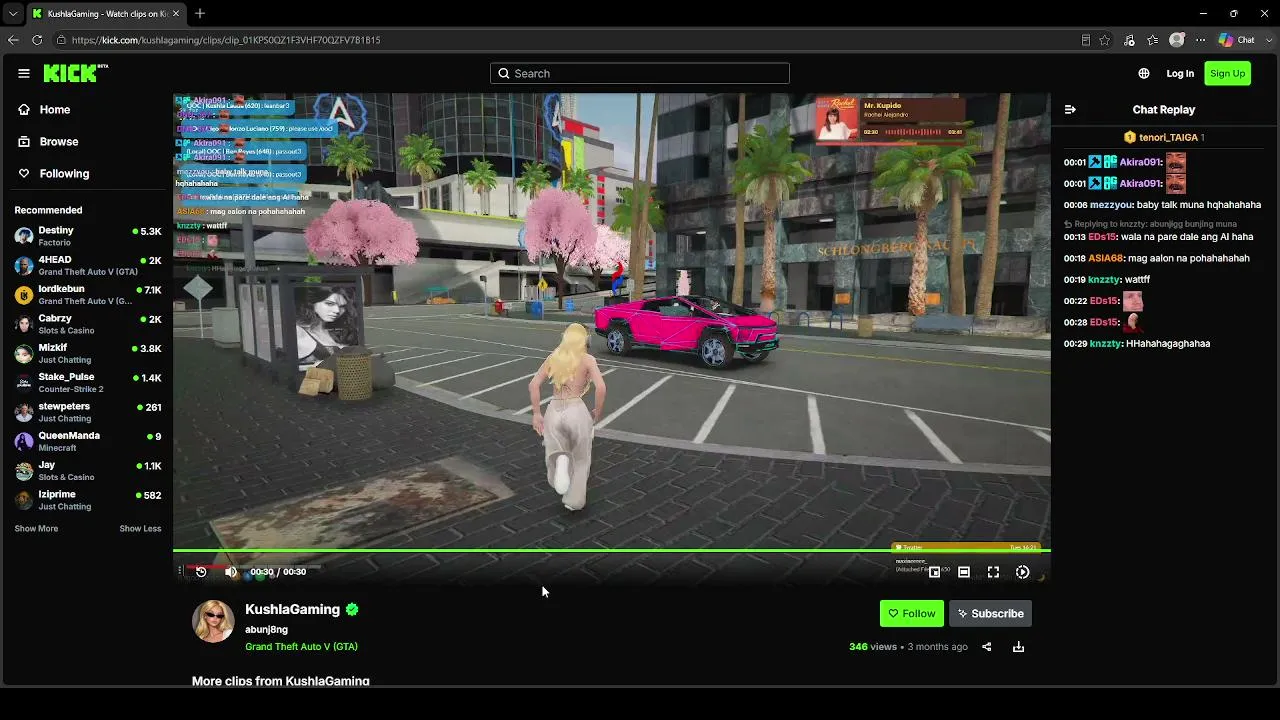Screen dimensions: 1280x720
Task: Open ASIA68's chat message
Action: (x=1157, y=258)
